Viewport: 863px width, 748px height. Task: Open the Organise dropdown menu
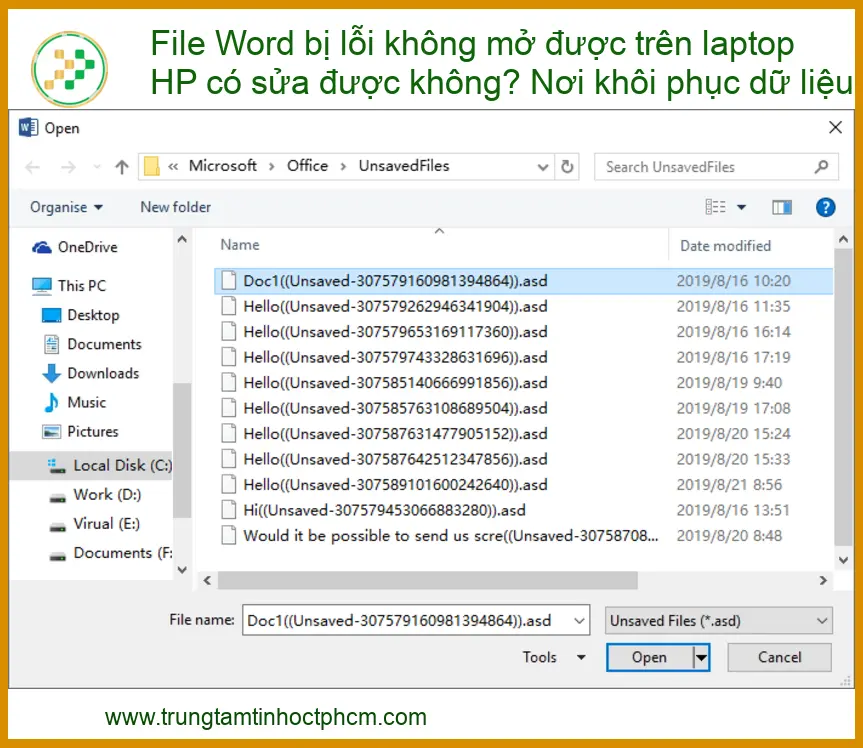[66, 207]
